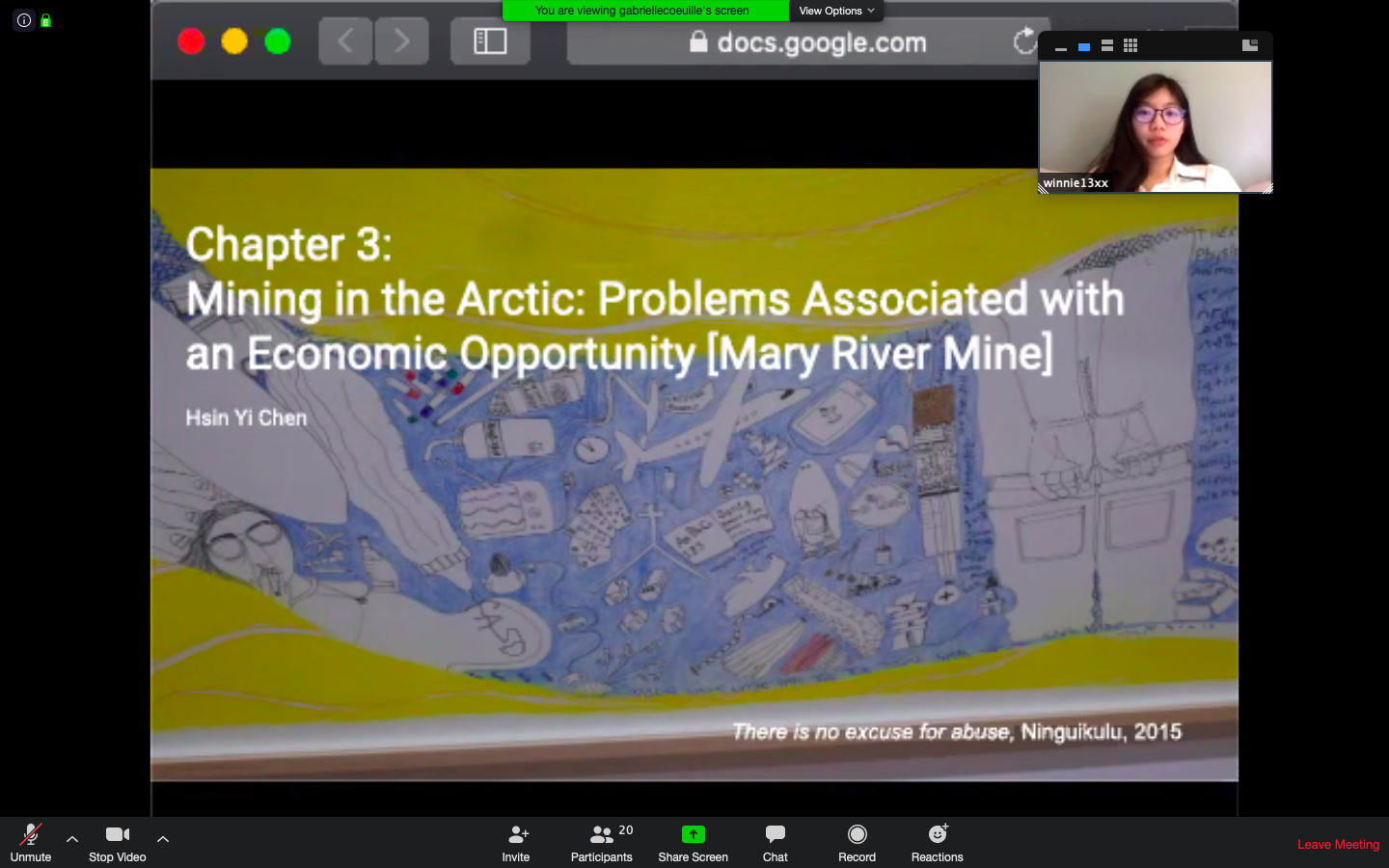The image size is (1389, 868).
Task: Toggle the Safari sidebar button
Action: [490, 41]
